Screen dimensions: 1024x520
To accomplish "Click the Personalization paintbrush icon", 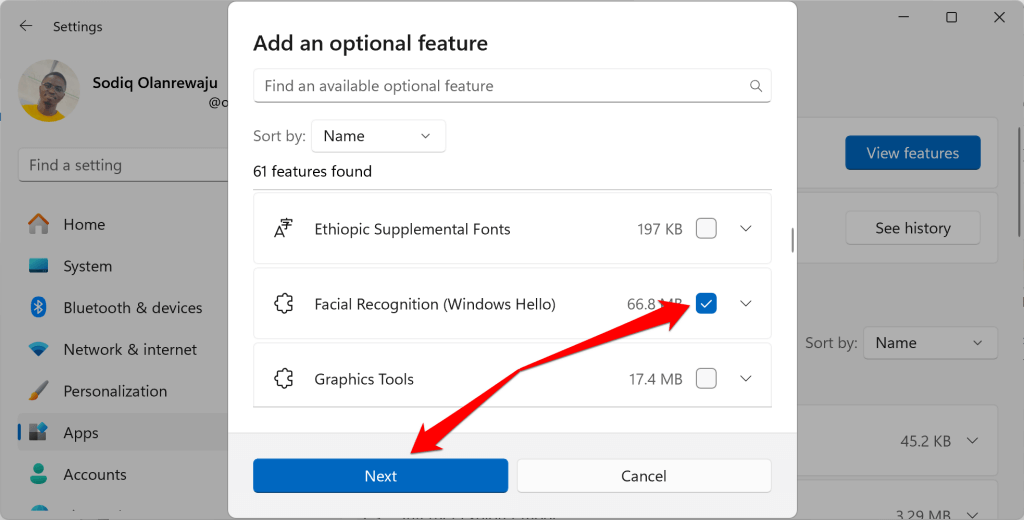I will [x=39, y=391].
